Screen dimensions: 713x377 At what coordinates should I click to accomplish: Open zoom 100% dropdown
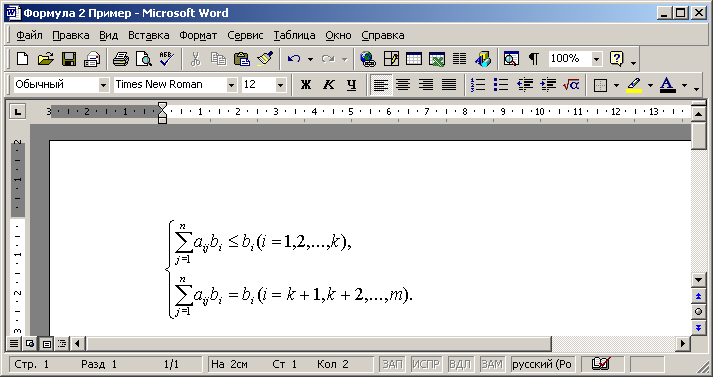597,59
